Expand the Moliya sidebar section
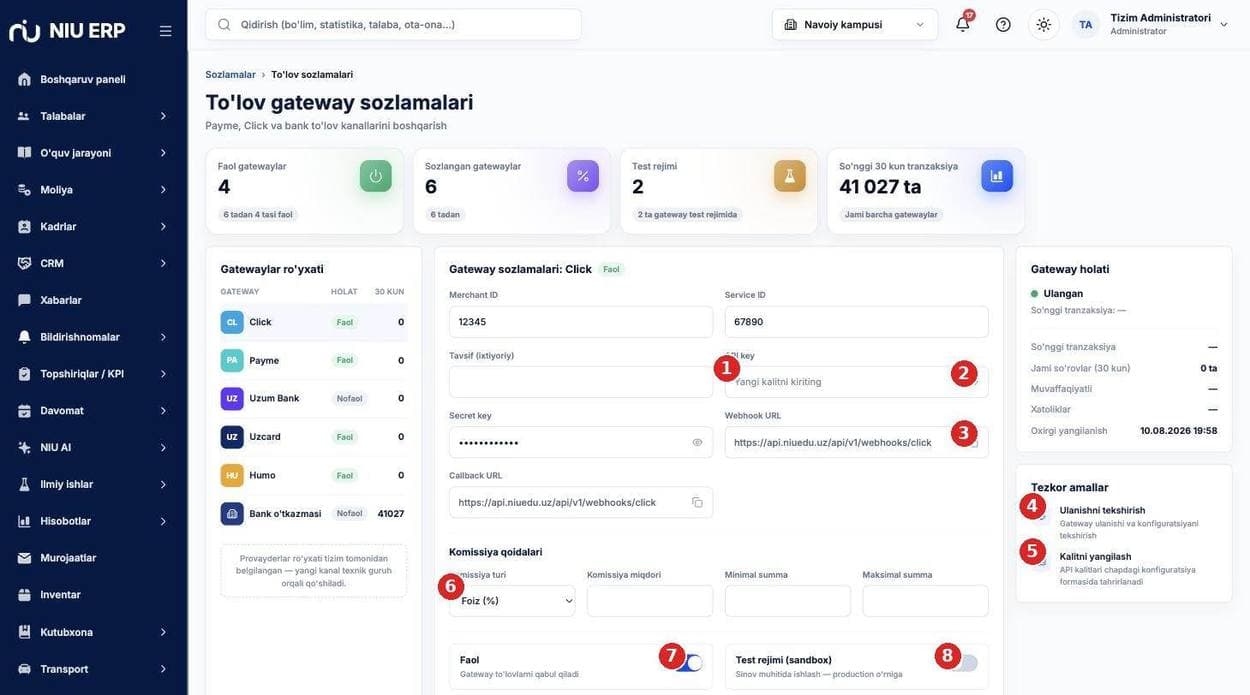The width and height of the screenshot is (1250, 695). (93, 190)
